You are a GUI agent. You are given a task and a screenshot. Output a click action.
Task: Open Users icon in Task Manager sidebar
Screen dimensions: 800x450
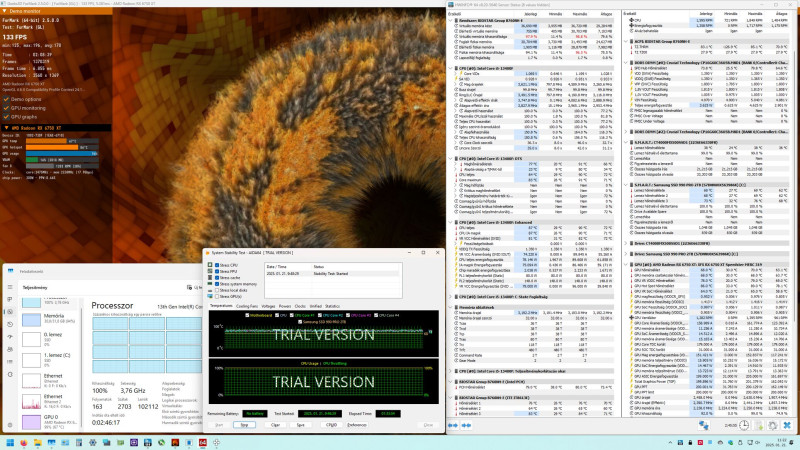tap(10, 349)
